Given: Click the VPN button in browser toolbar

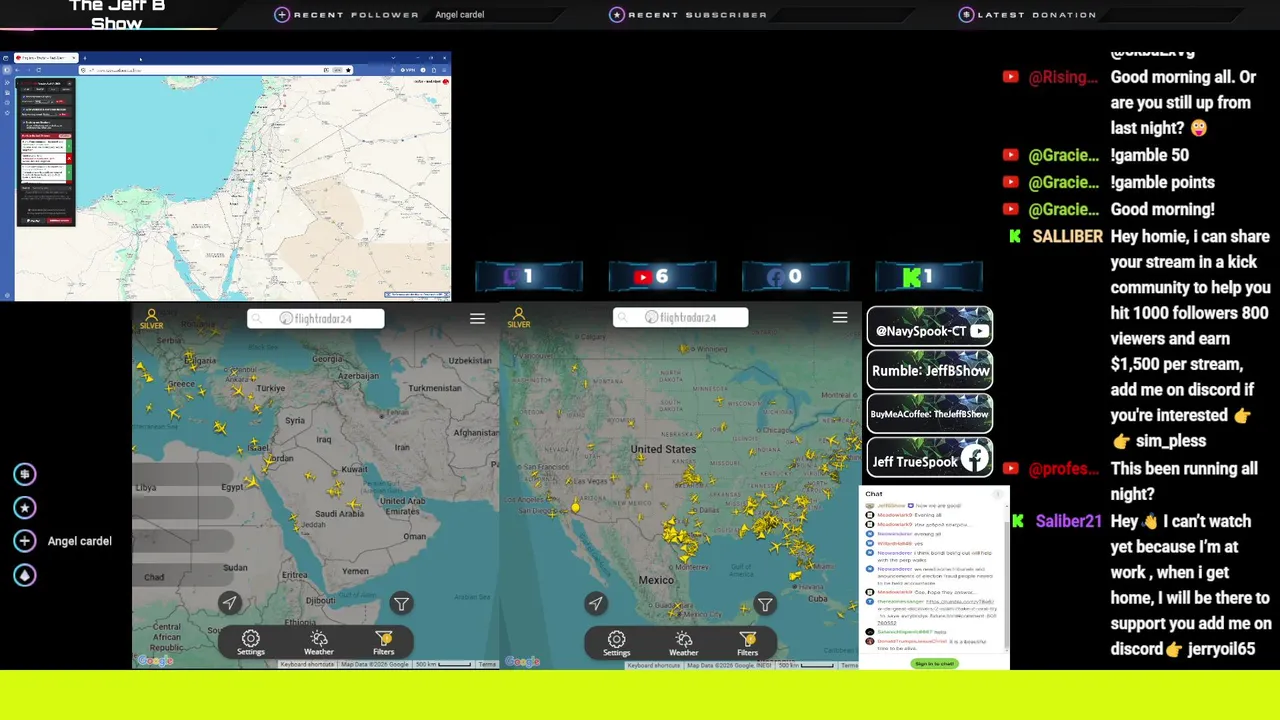Looking at the screenshot, I should coord(408,70).
